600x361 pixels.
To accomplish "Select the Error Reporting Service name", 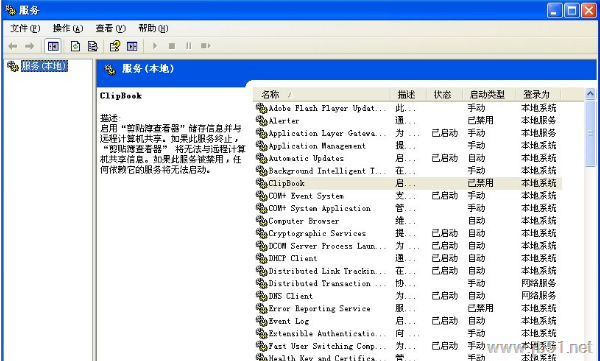I will point(320,309).
